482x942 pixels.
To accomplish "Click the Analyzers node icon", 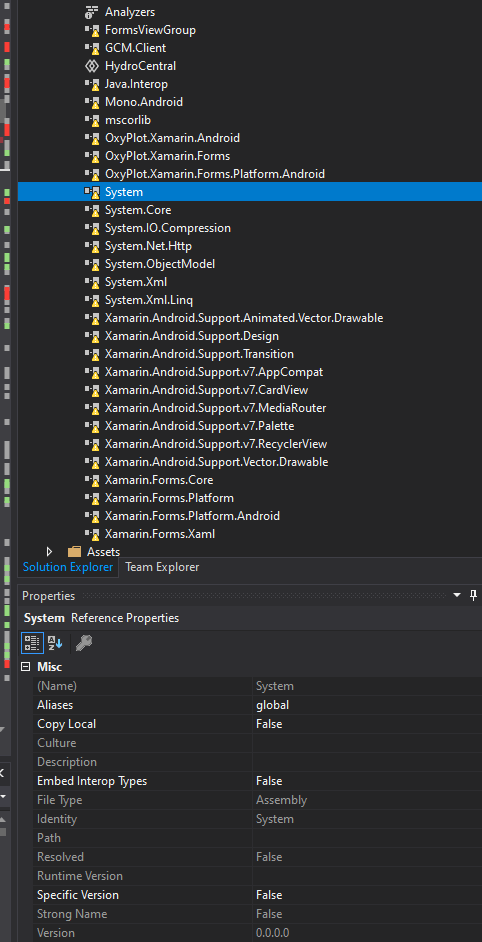I will point(91,12).
